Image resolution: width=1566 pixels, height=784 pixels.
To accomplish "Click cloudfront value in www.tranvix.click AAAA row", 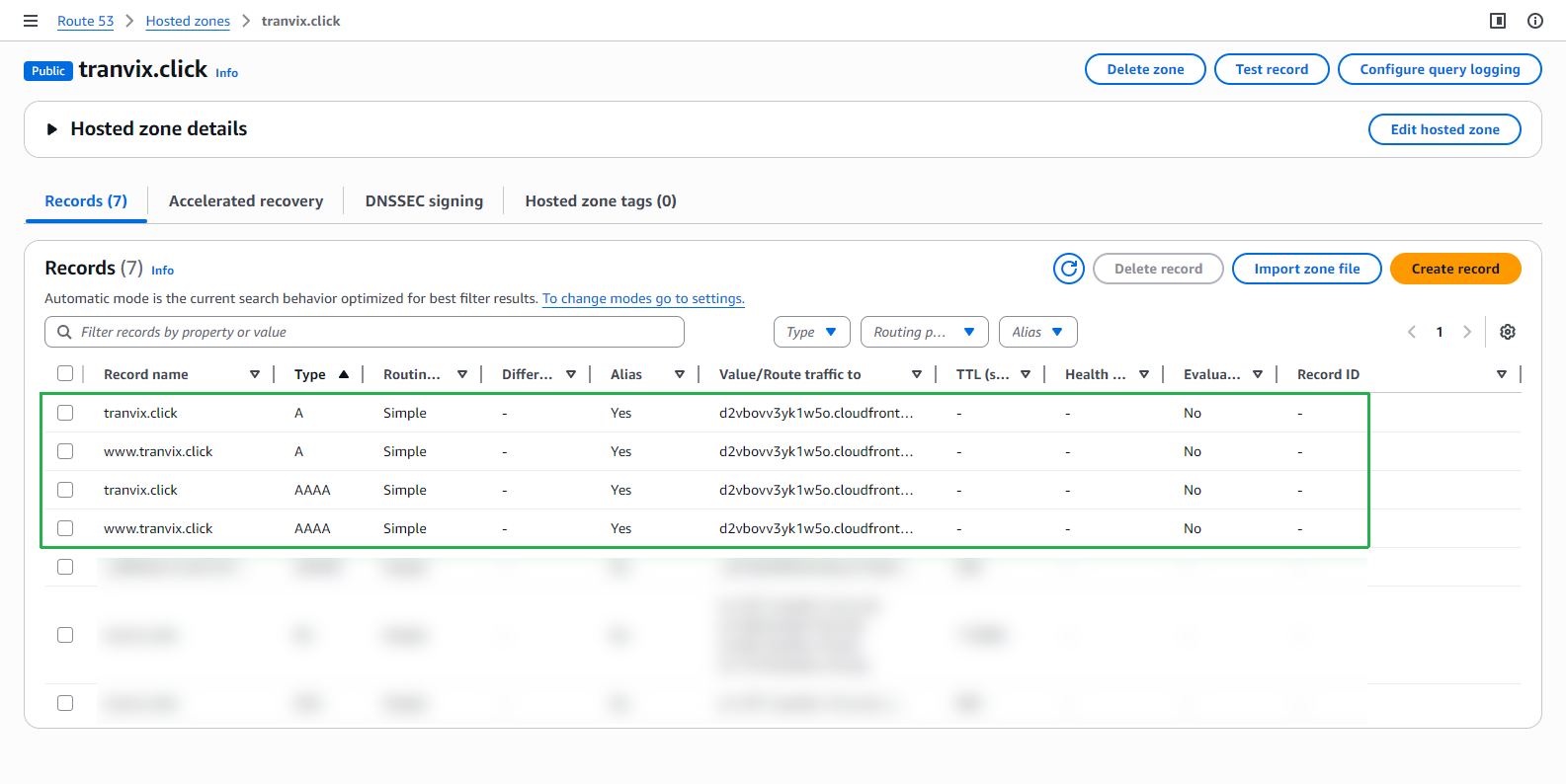I will point(816,528).
